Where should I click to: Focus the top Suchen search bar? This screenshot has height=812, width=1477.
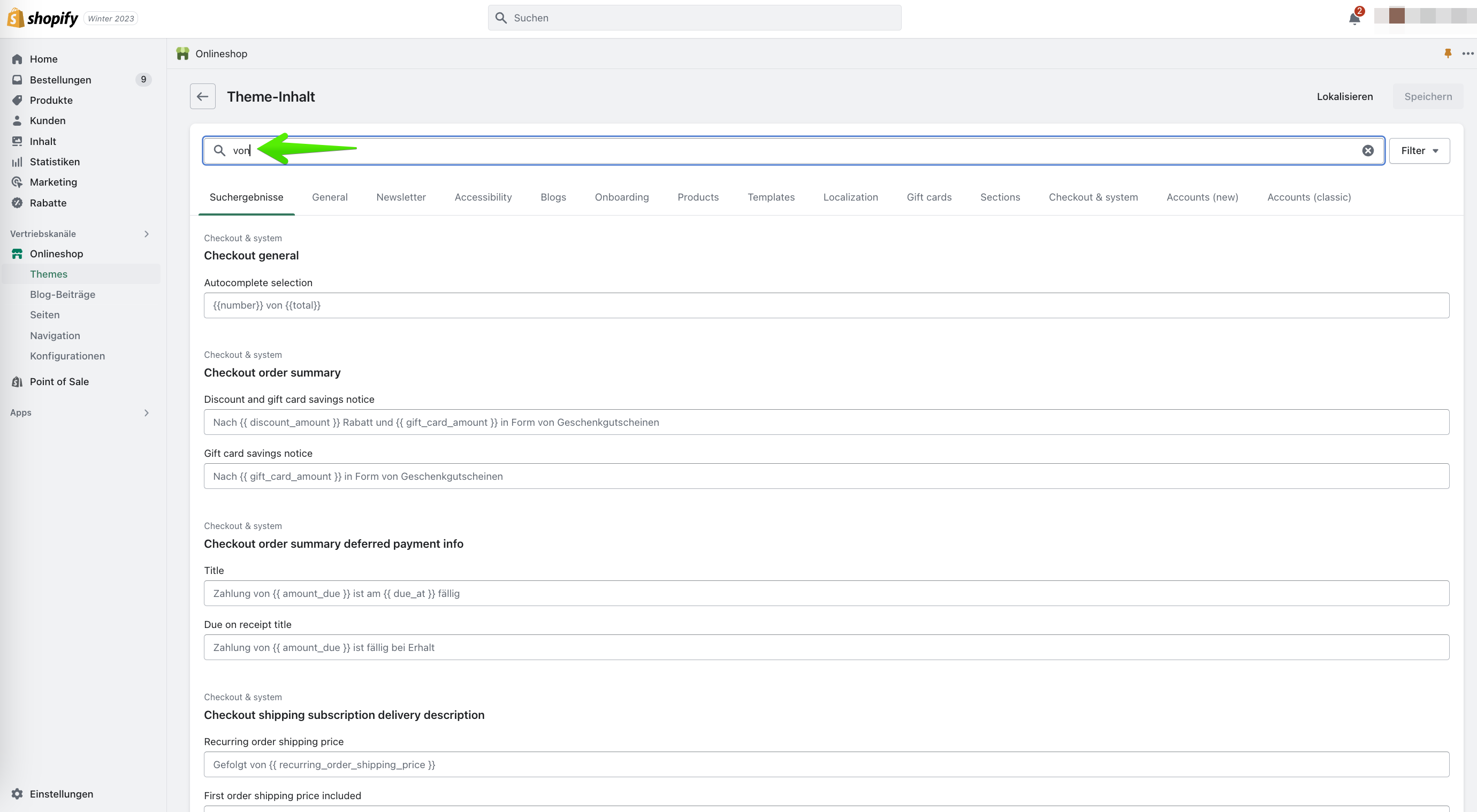click(x=694, y=18)
